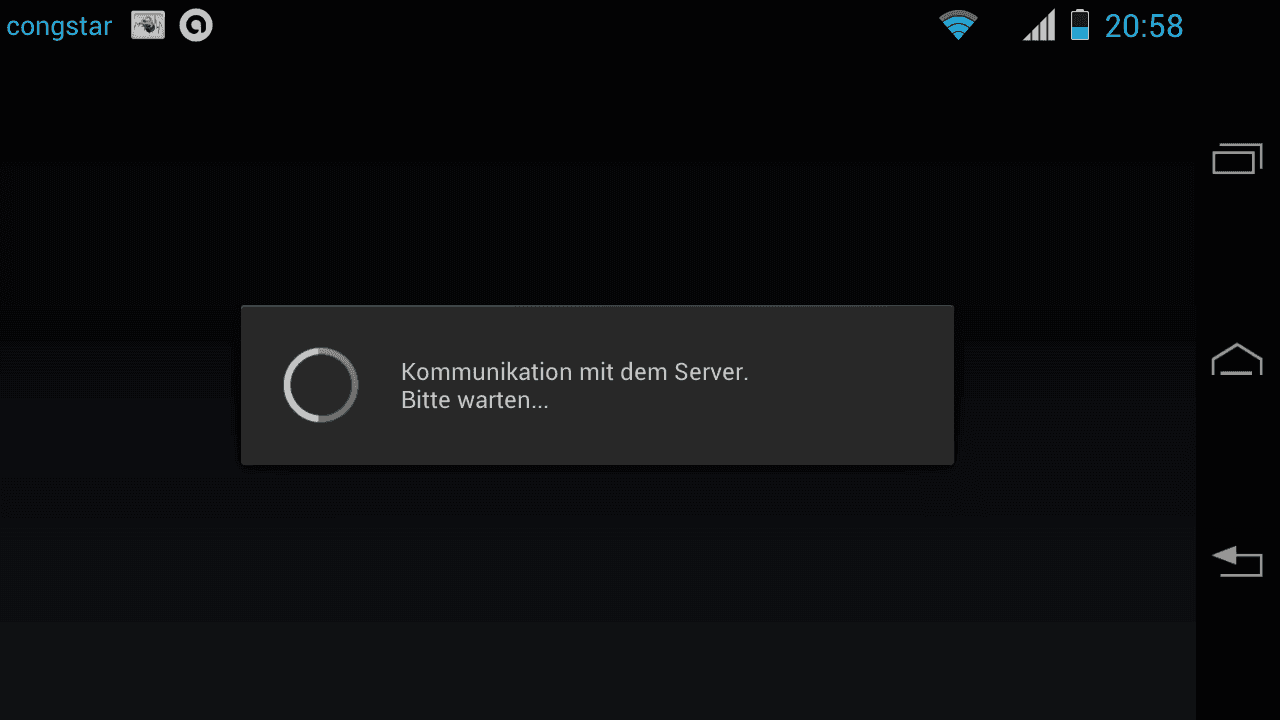Image resolution: width=1280 pixels, height=720 pixels.
Task: Tap the dimmed area right of the dialog
Action: (1075, 385)
